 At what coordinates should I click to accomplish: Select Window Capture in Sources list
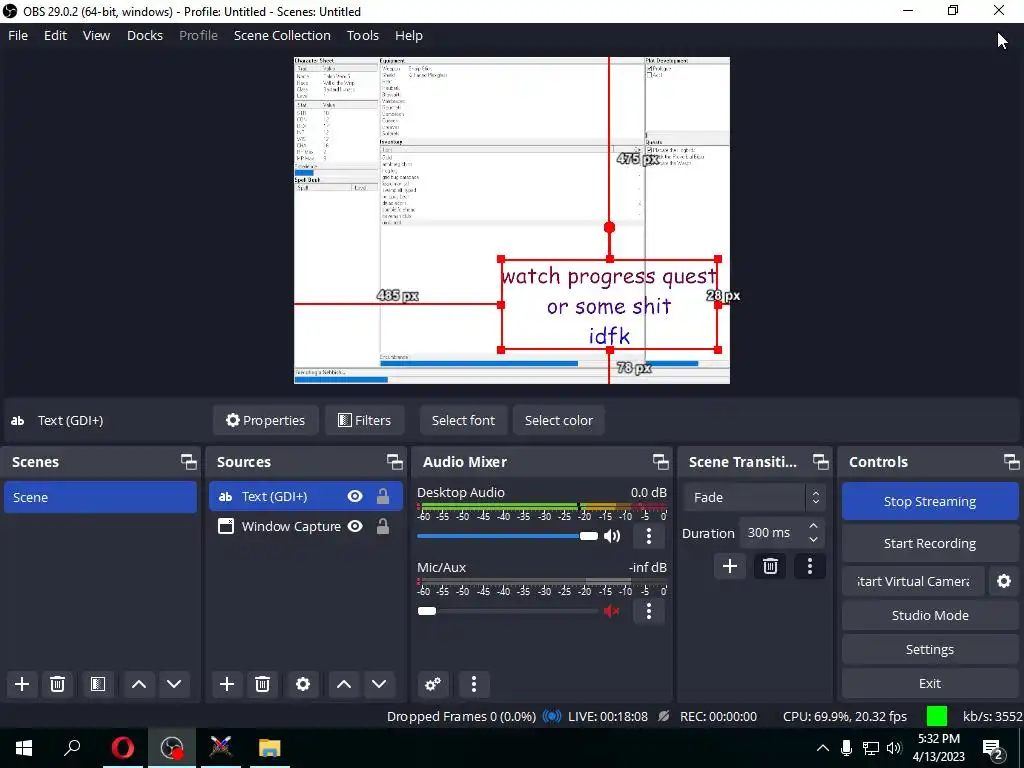pyautogui.click(x=291, y=526)
